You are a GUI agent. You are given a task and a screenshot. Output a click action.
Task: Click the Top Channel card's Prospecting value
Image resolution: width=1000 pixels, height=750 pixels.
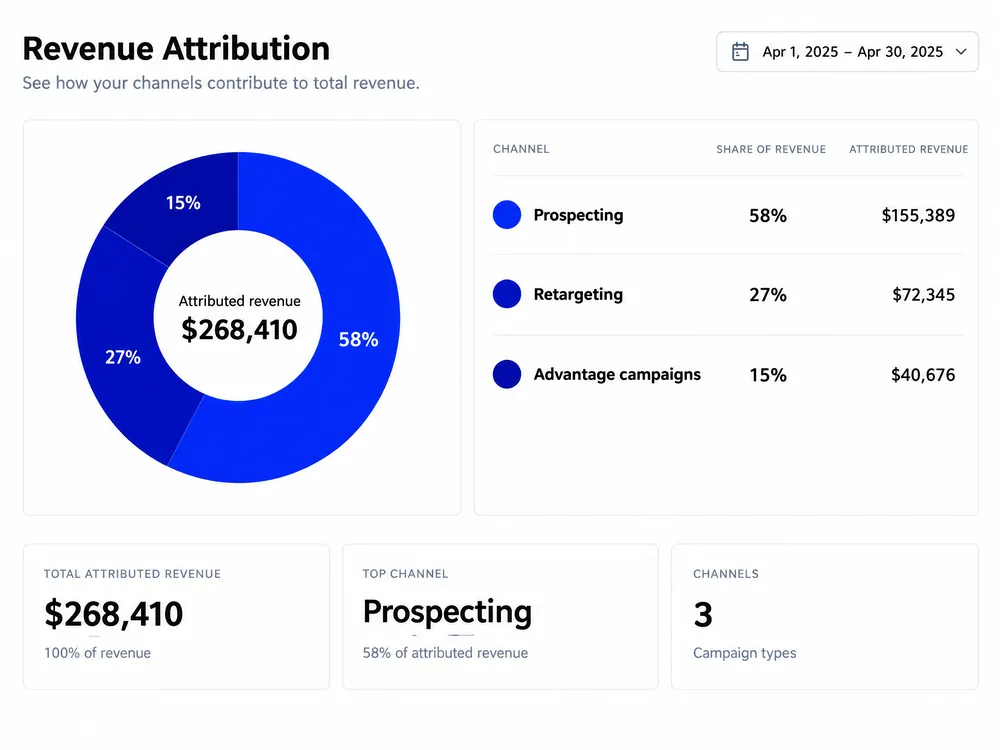point(447,612)
